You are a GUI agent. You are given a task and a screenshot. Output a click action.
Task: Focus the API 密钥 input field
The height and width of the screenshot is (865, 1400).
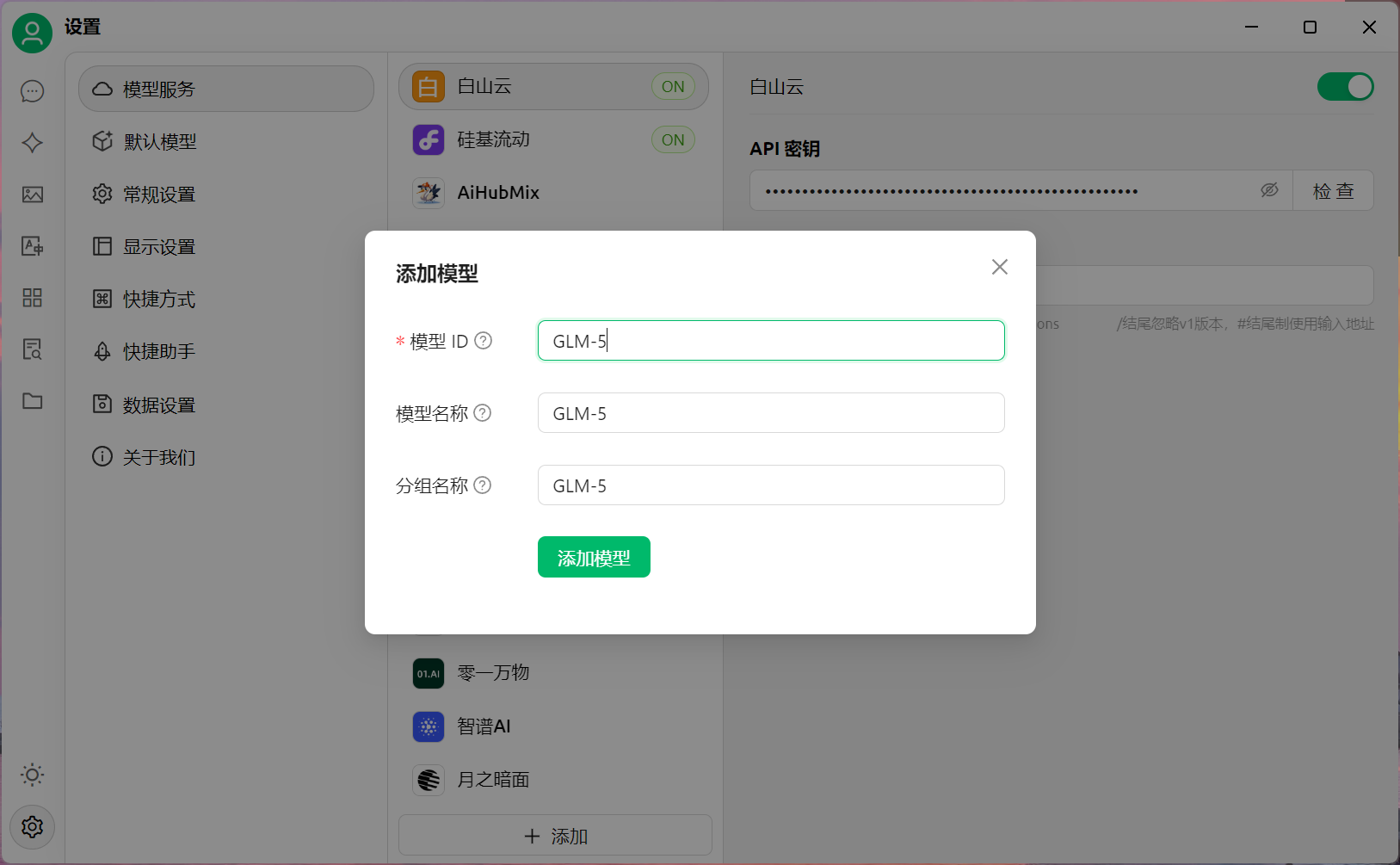pyautogui.click(x=1021, y=190)
